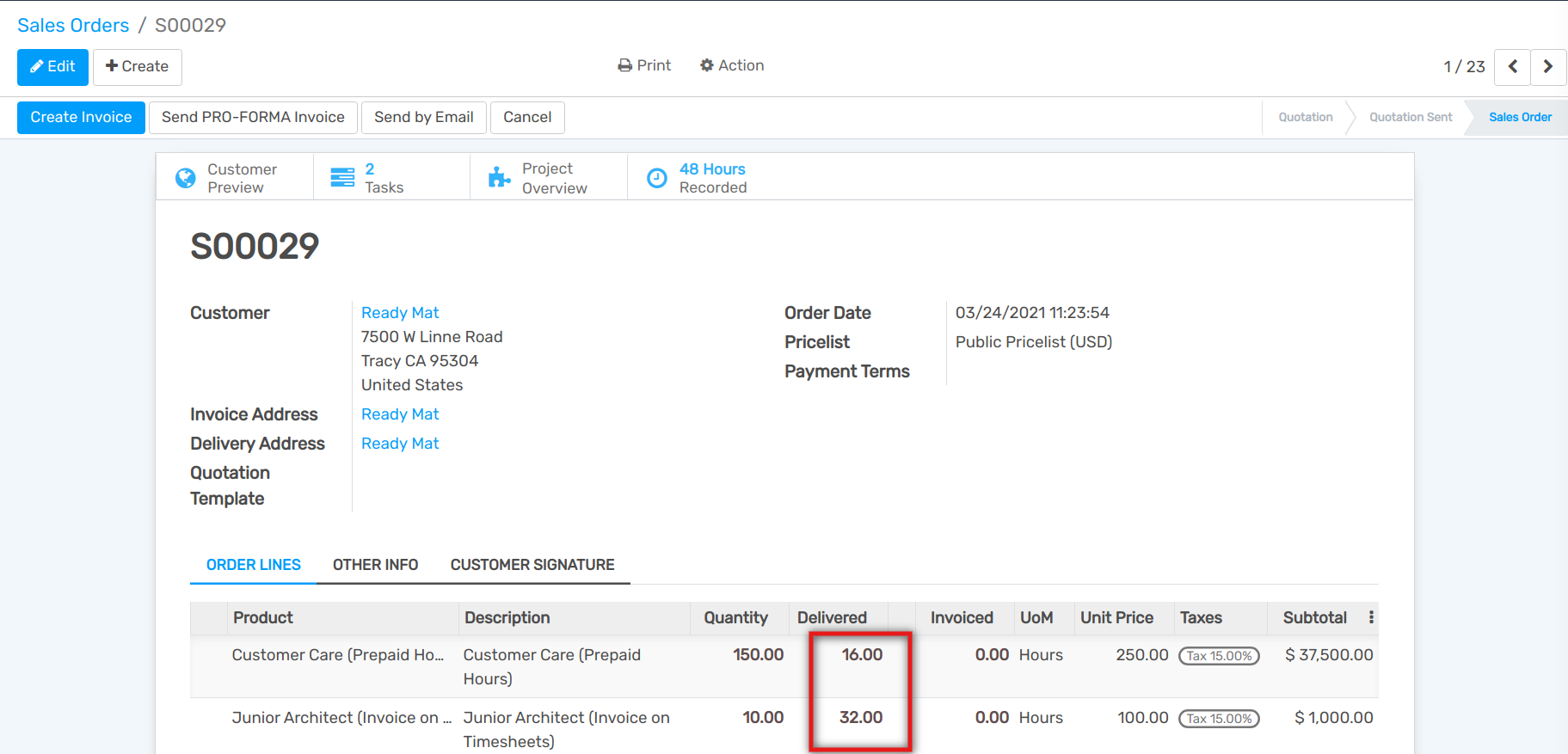Switch to the Other Info tab
This screenshot has width=1568, height=754.
375,565
